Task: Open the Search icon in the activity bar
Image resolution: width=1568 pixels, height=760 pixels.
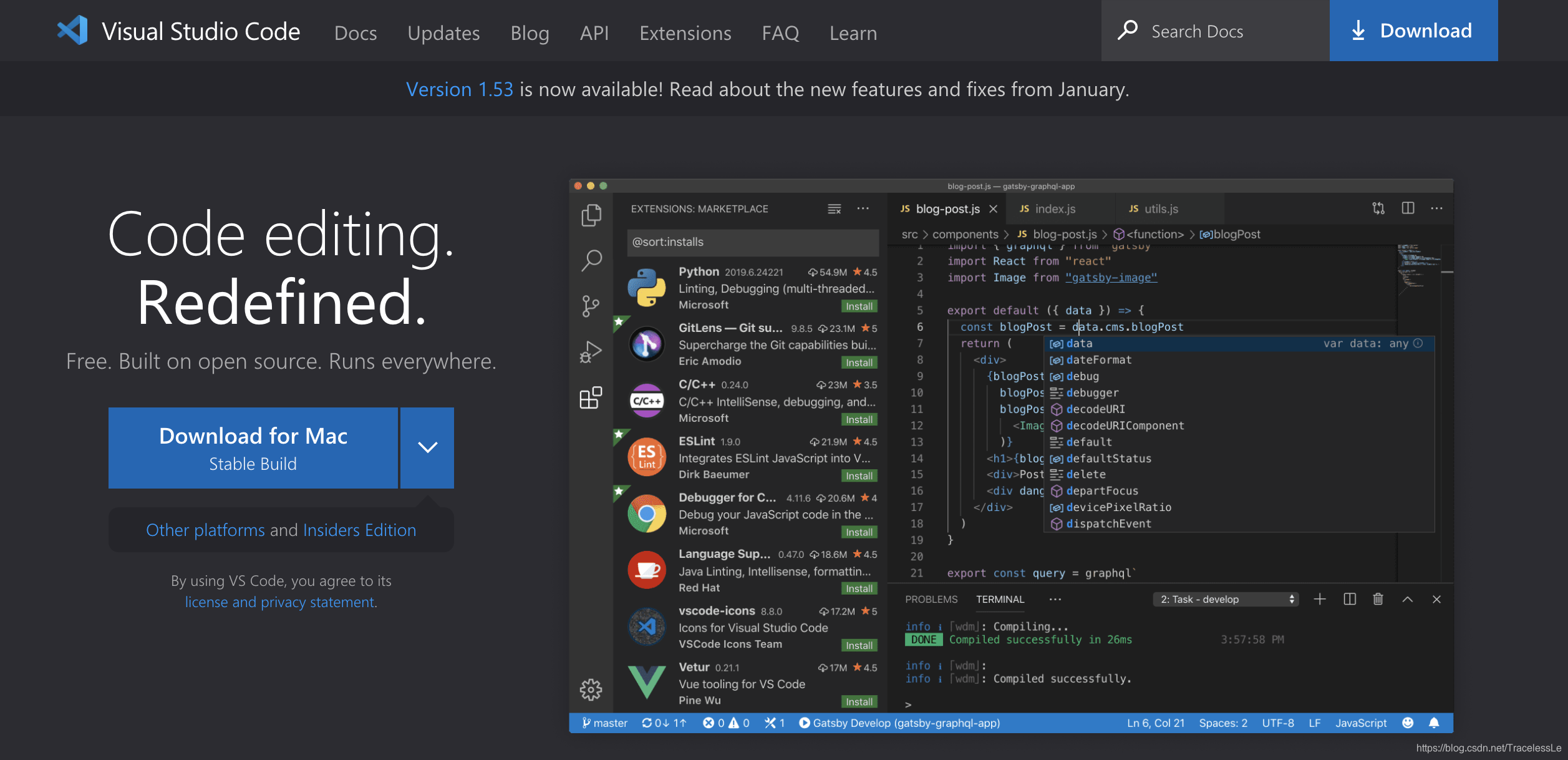Action: tap(591, 260)
